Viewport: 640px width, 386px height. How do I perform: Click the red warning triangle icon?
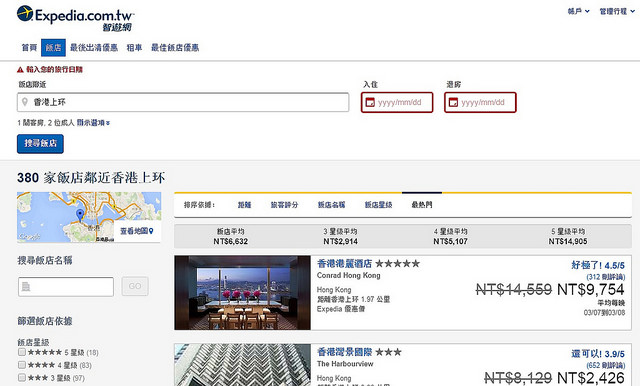tap(20, 70)
